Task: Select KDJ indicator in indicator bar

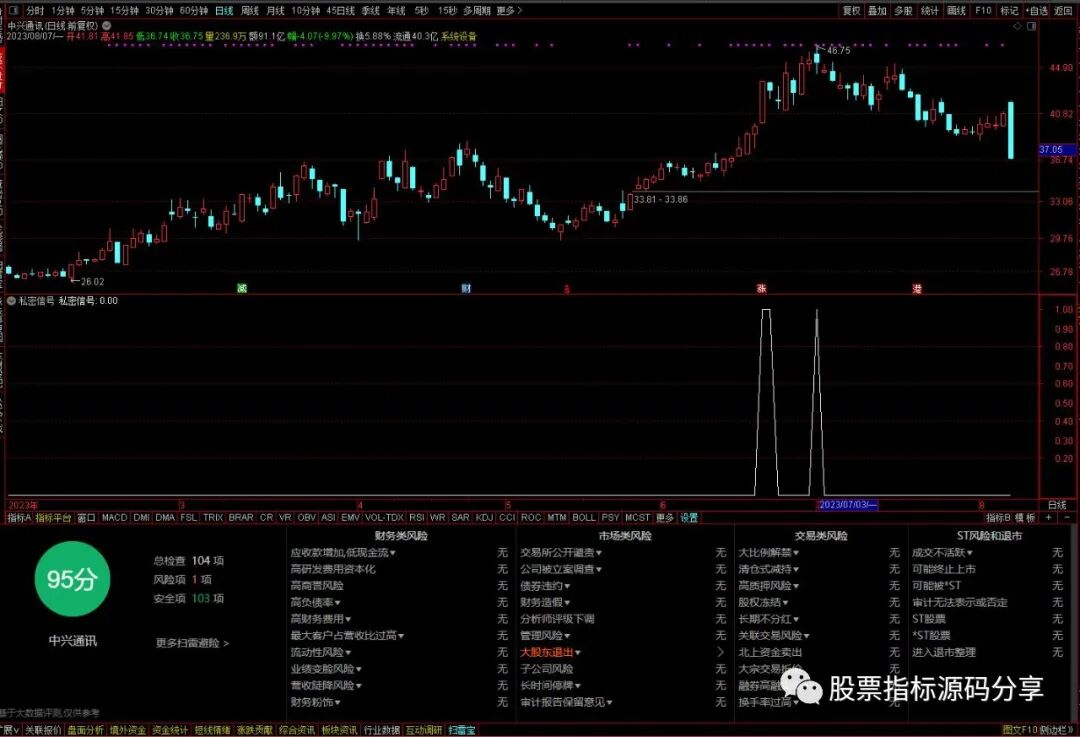Action: click(484, 517)
